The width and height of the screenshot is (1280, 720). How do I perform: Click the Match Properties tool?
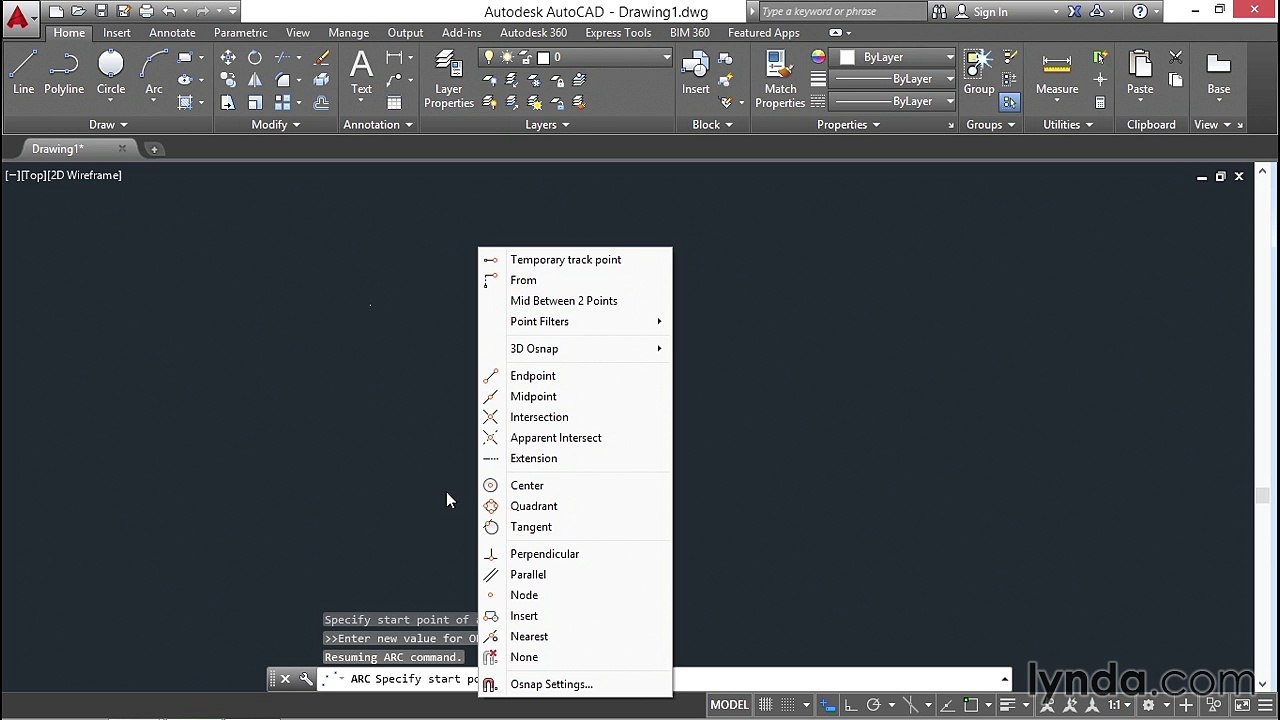click(x=780, y=78)
